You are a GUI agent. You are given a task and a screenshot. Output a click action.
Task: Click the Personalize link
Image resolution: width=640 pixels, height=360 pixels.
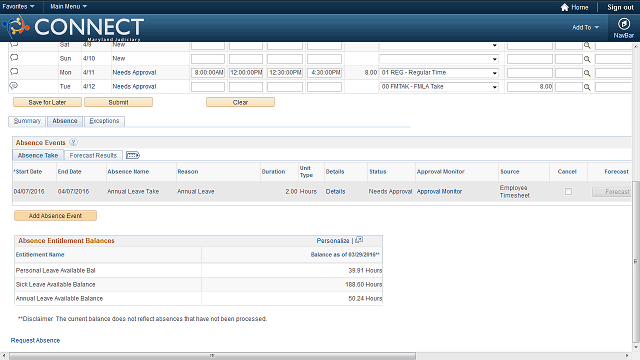point(333,241)
